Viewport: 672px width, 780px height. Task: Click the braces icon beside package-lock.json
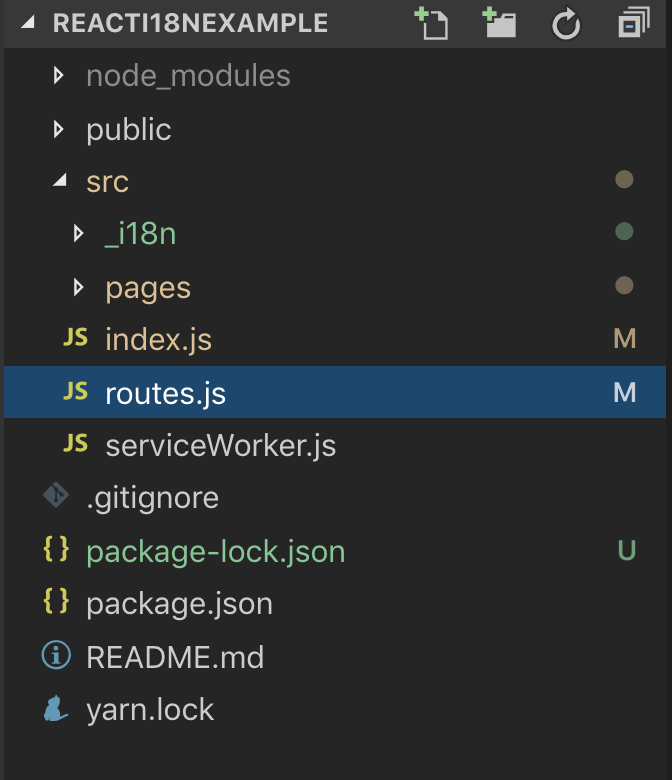click(x=56, y=549)
